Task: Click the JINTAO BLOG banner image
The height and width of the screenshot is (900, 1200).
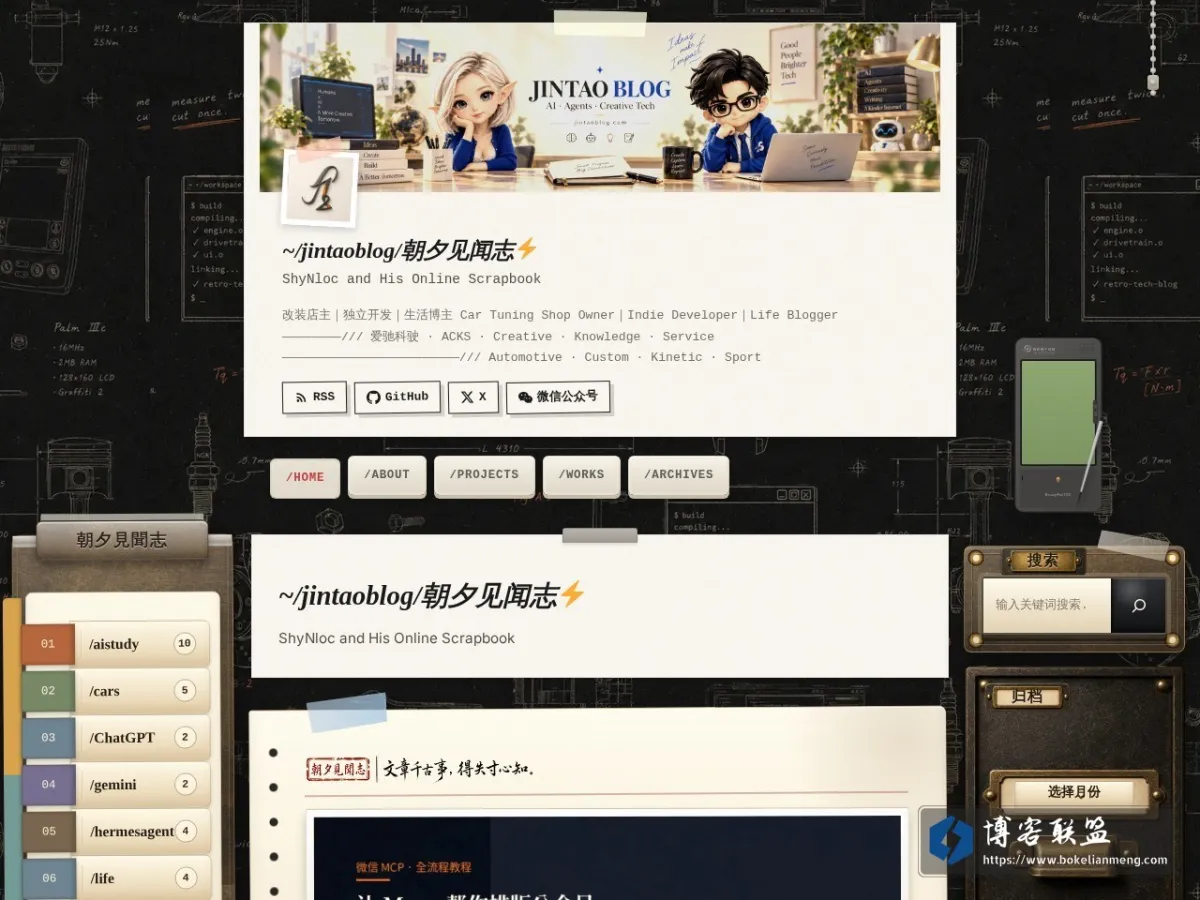Action: 600,107
